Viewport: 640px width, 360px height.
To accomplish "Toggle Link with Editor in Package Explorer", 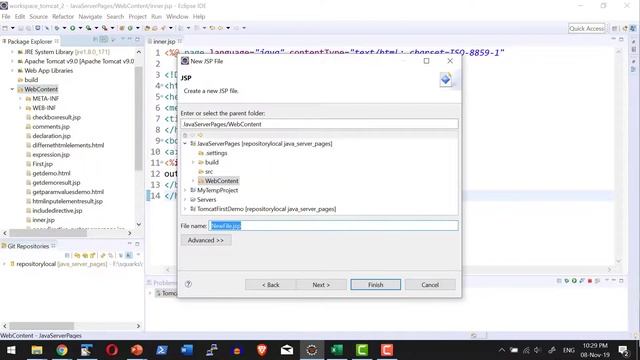I will pos(104,40).
